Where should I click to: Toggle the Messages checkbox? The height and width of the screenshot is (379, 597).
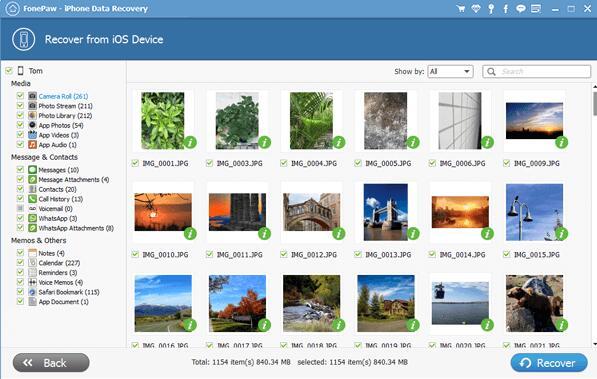point(20,169)
